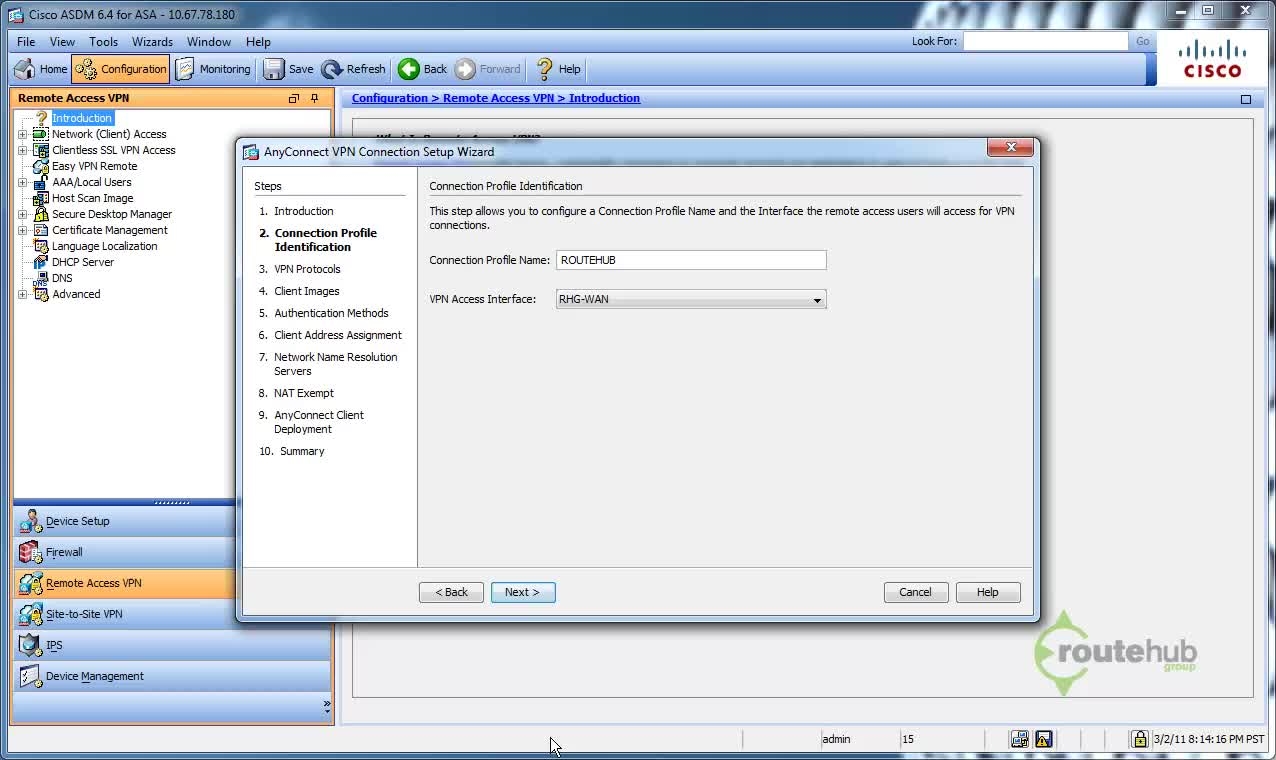The height and width of the screenshot is (760, 1276).
Task: Maximize the Introduction content pane
Action: pos(1246,99)
